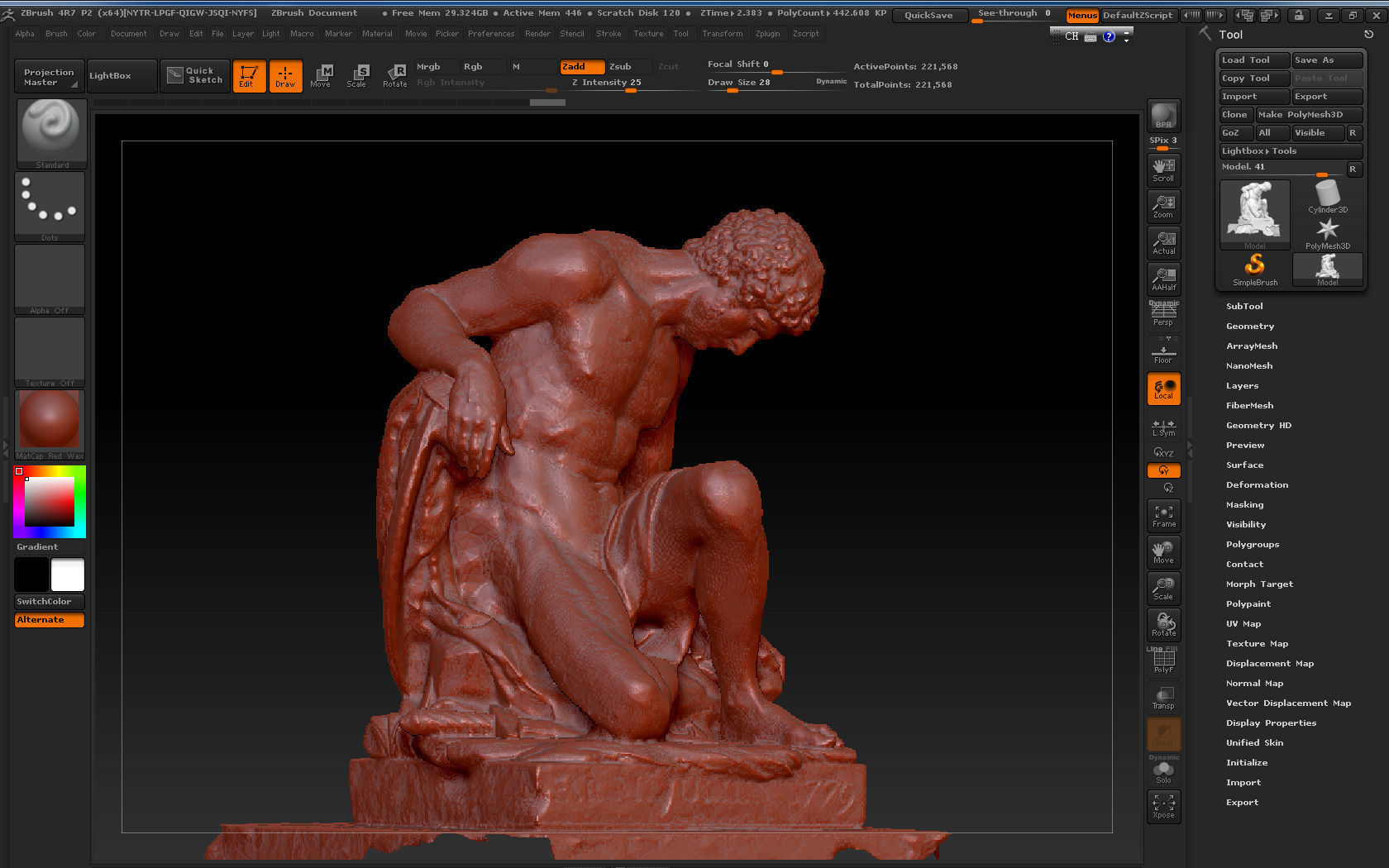The width and height of the screenshot is (1389, 868).
Task: Expand the SubTool section
Action: [x=1244, y=306]
